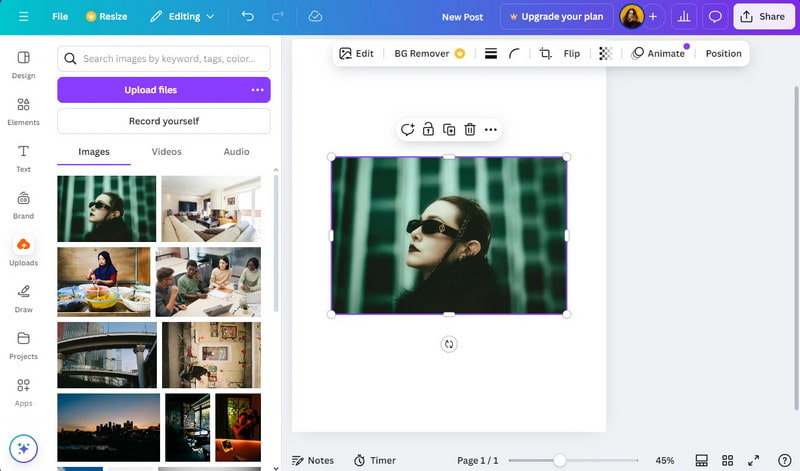Open the Notes panel
The width and height of the screenshot is (800, 471).
pos(312,460)
